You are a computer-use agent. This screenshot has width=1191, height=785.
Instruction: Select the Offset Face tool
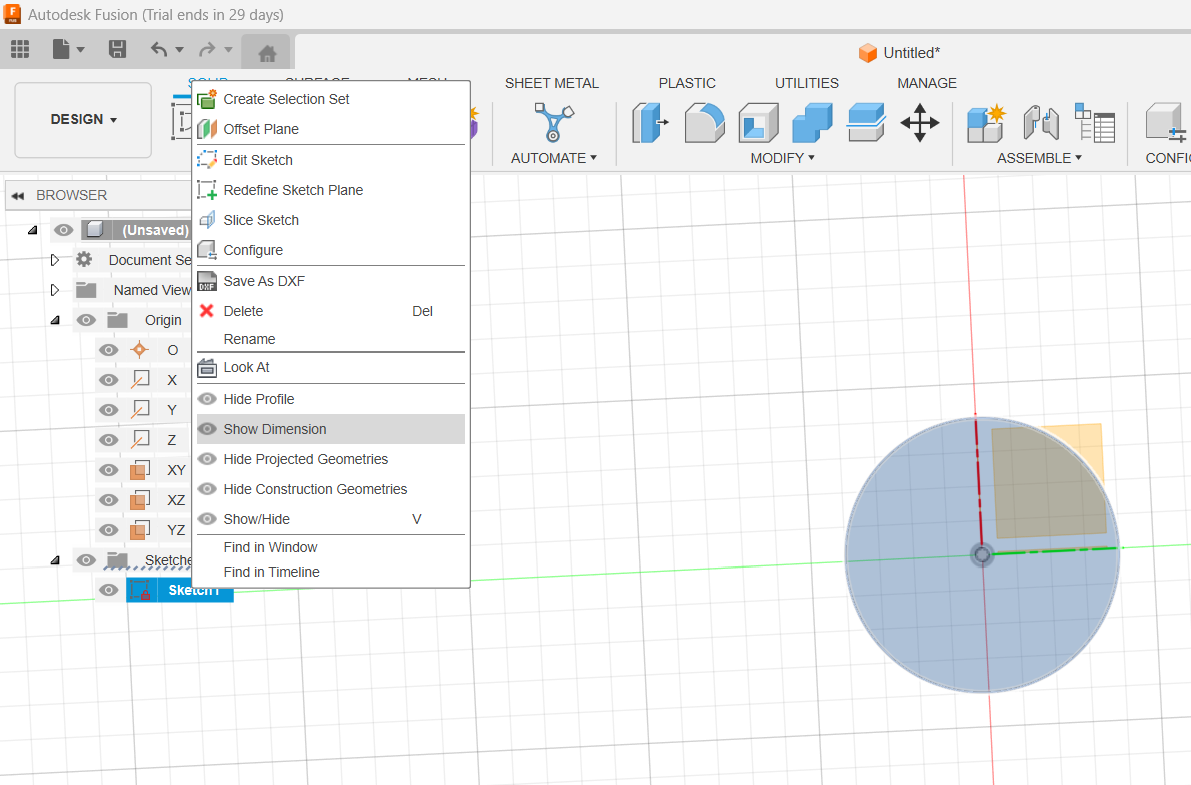[x=866, y=123]
